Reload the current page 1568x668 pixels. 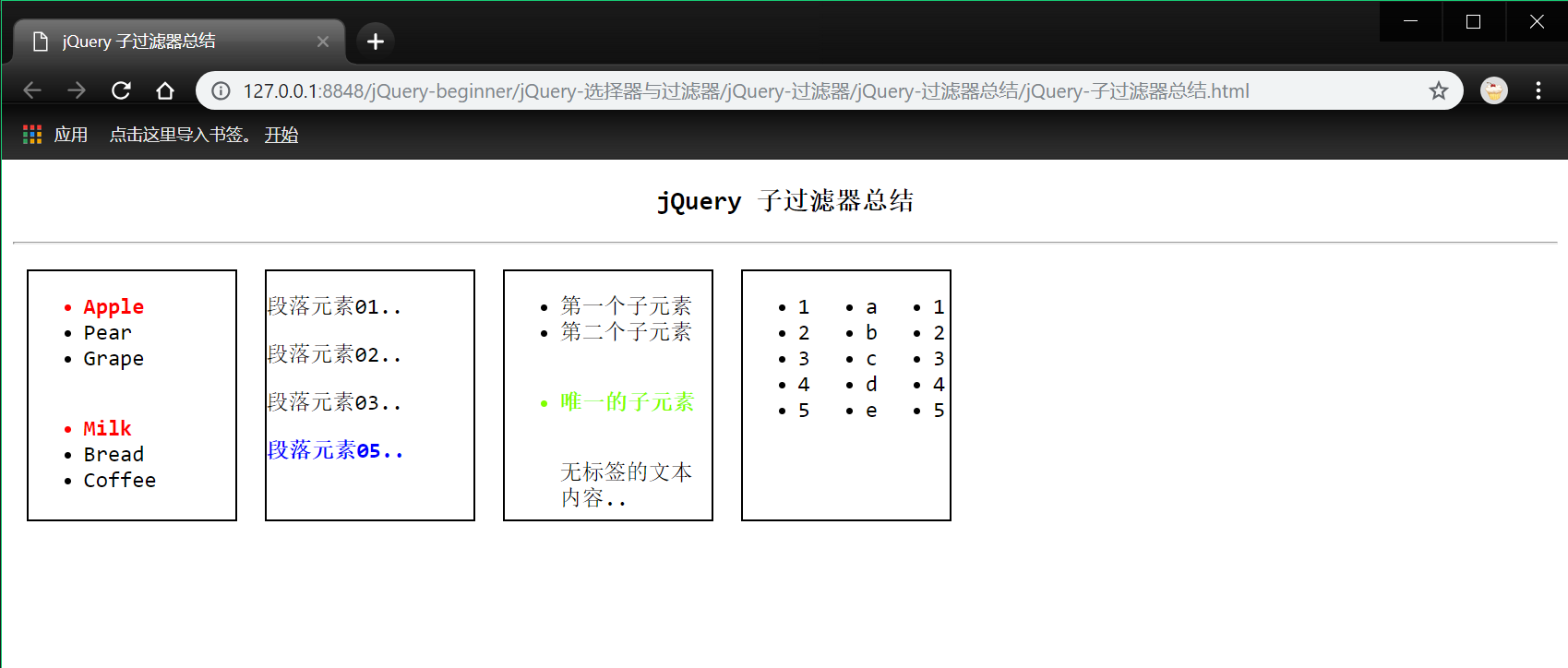point(121,90)
